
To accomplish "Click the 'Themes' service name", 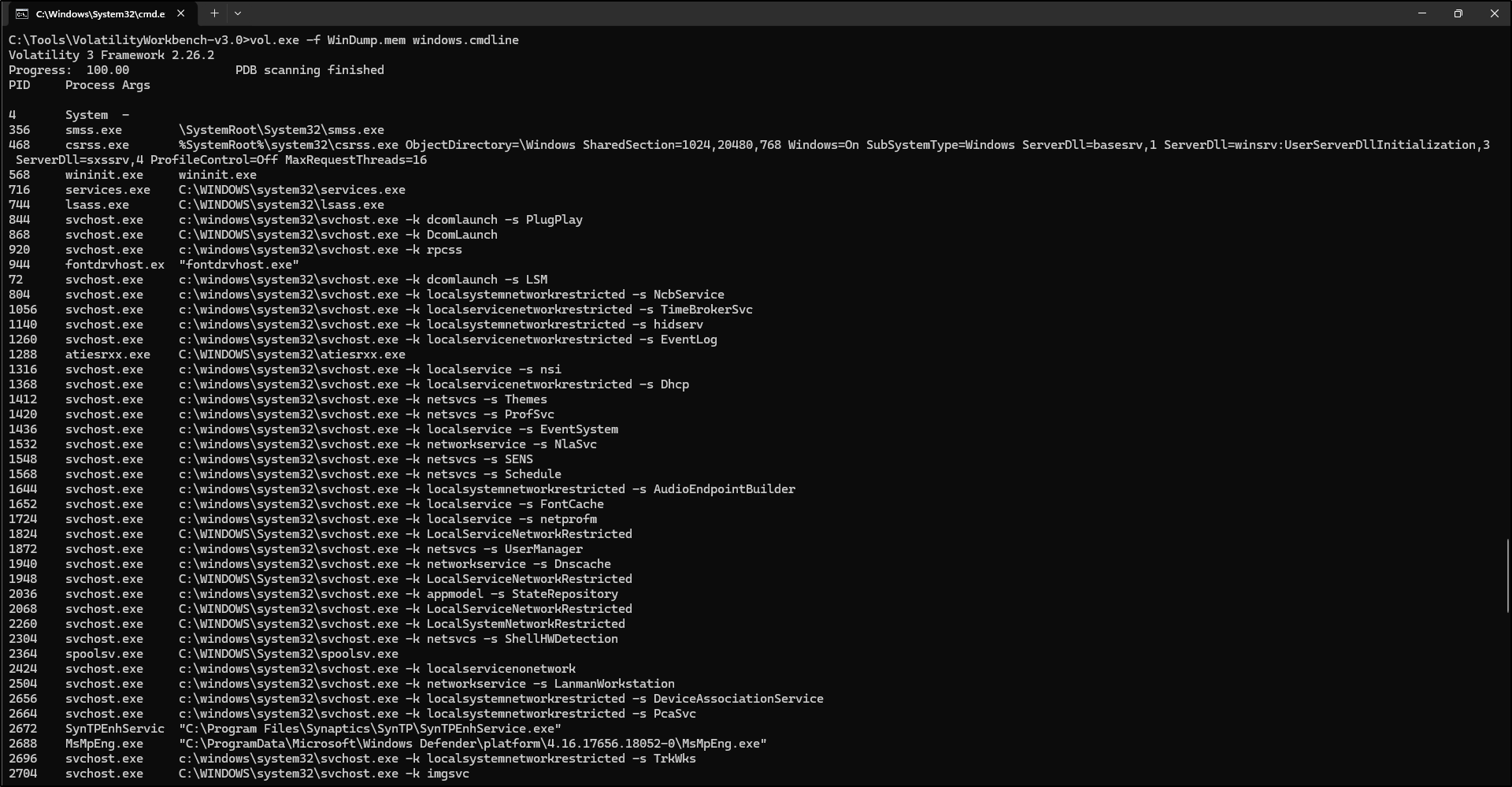I will pyautogui.click(x=526, y=399).
